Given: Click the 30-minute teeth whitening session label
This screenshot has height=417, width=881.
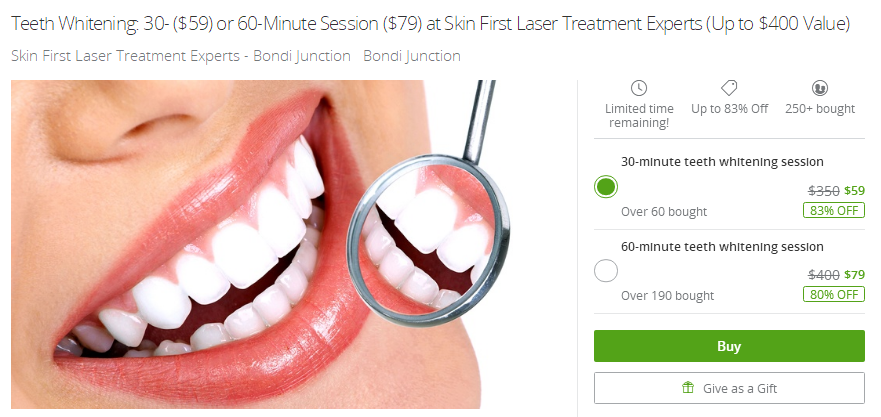Looking at the screenshot, I should coord(722,162).
